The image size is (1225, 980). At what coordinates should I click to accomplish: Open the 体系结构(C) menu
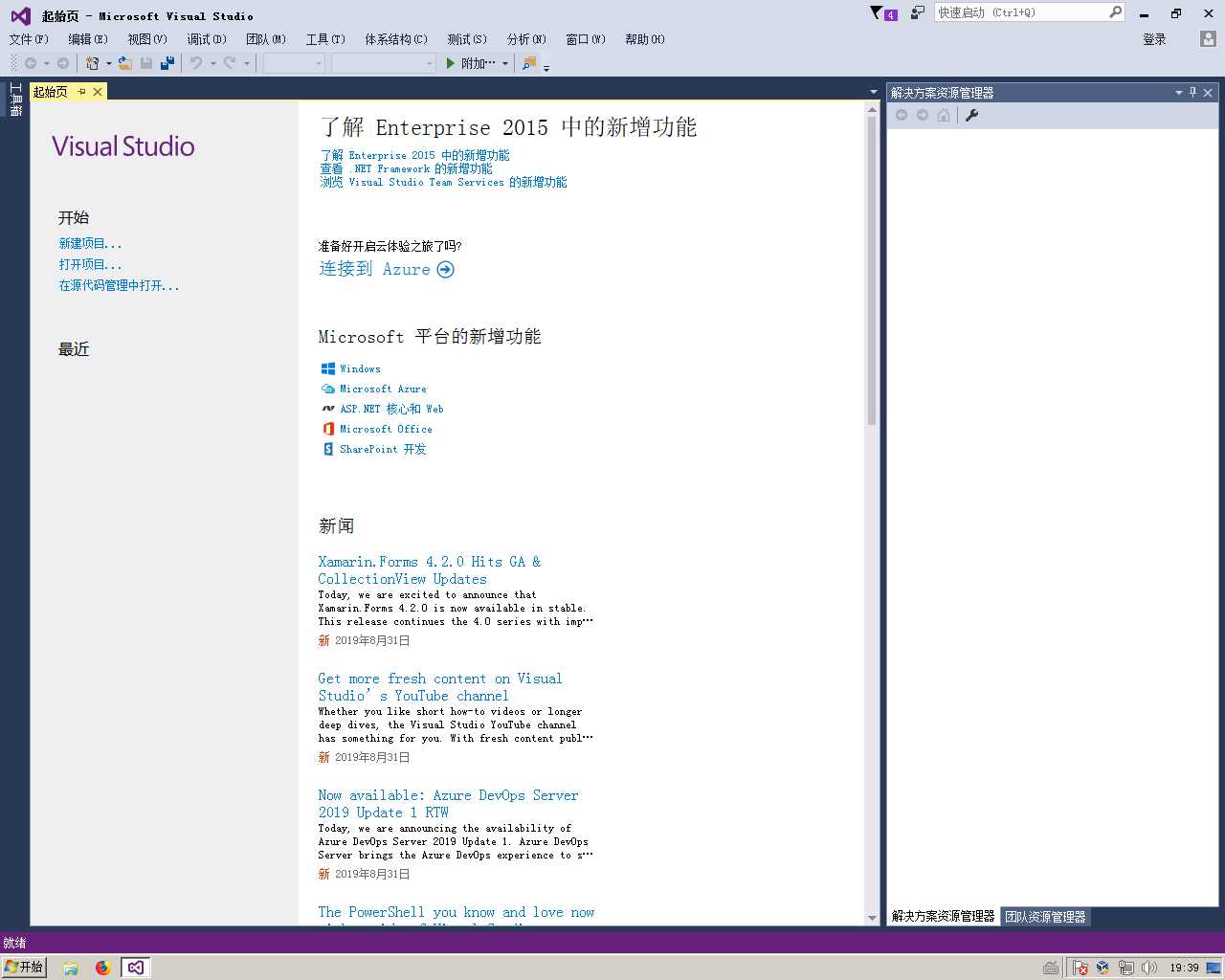pyautogui.click(x=396, y=39)
